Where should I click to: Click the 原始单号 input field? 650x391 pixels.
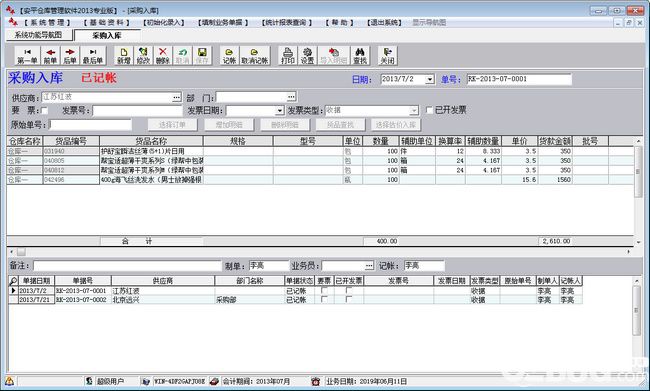90,124
